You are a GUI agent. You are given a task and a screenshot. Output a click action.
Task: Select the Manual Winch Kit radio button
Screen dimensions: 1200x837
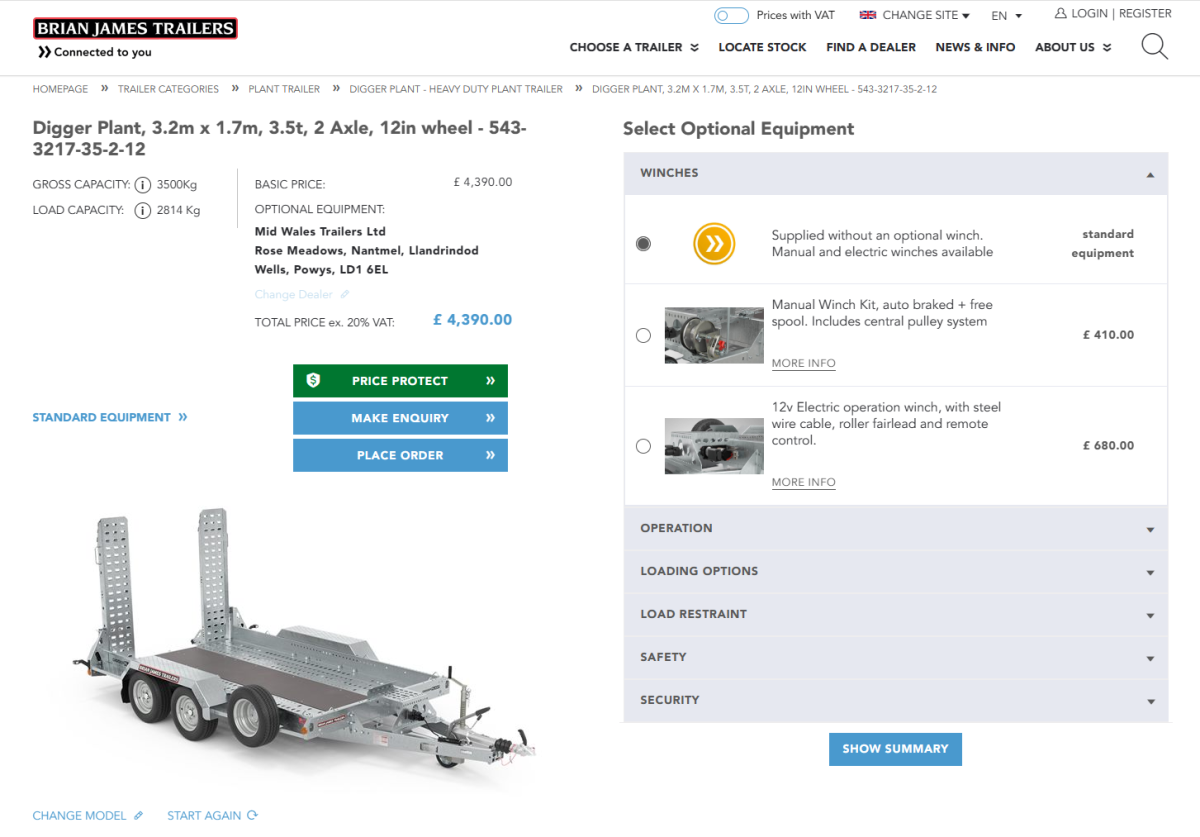643,336
